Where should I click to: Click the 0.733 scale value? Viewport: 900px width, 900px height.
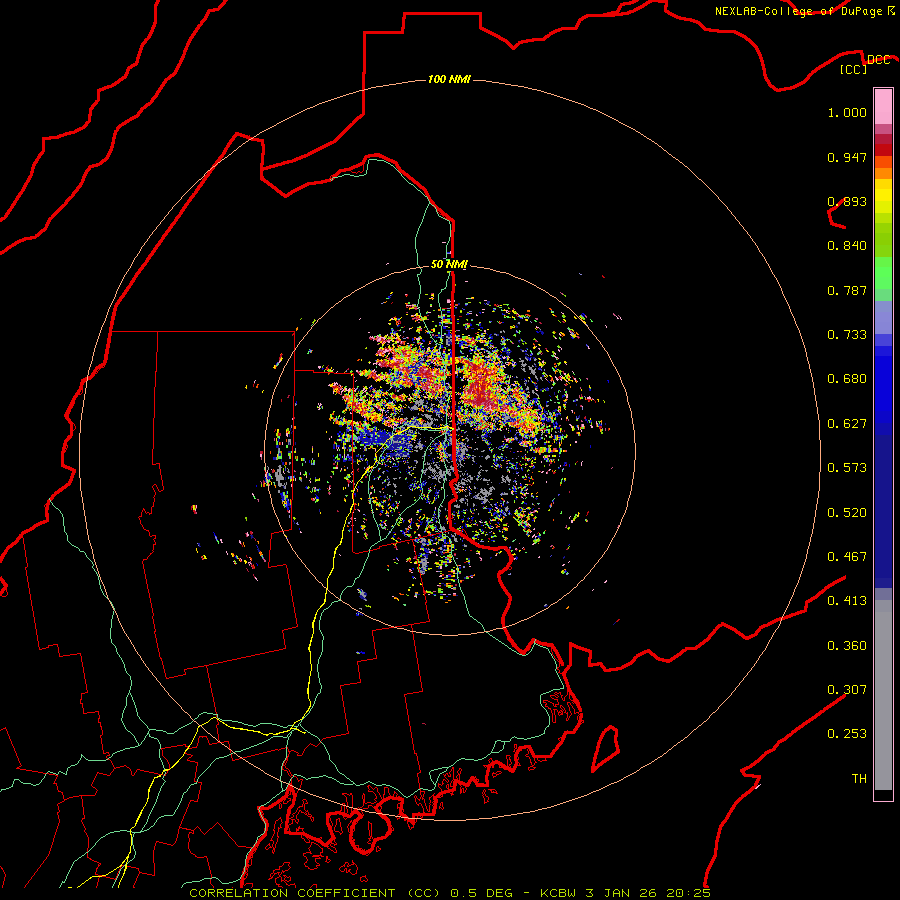847,335
